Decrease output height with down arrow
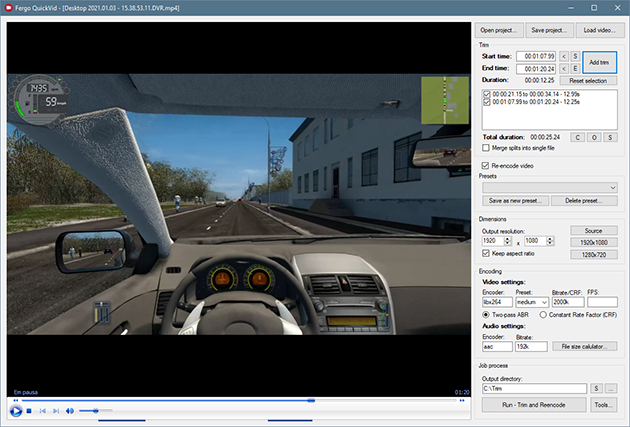The height and width of the screenshot is (427, 630). (x=550, y=243)
